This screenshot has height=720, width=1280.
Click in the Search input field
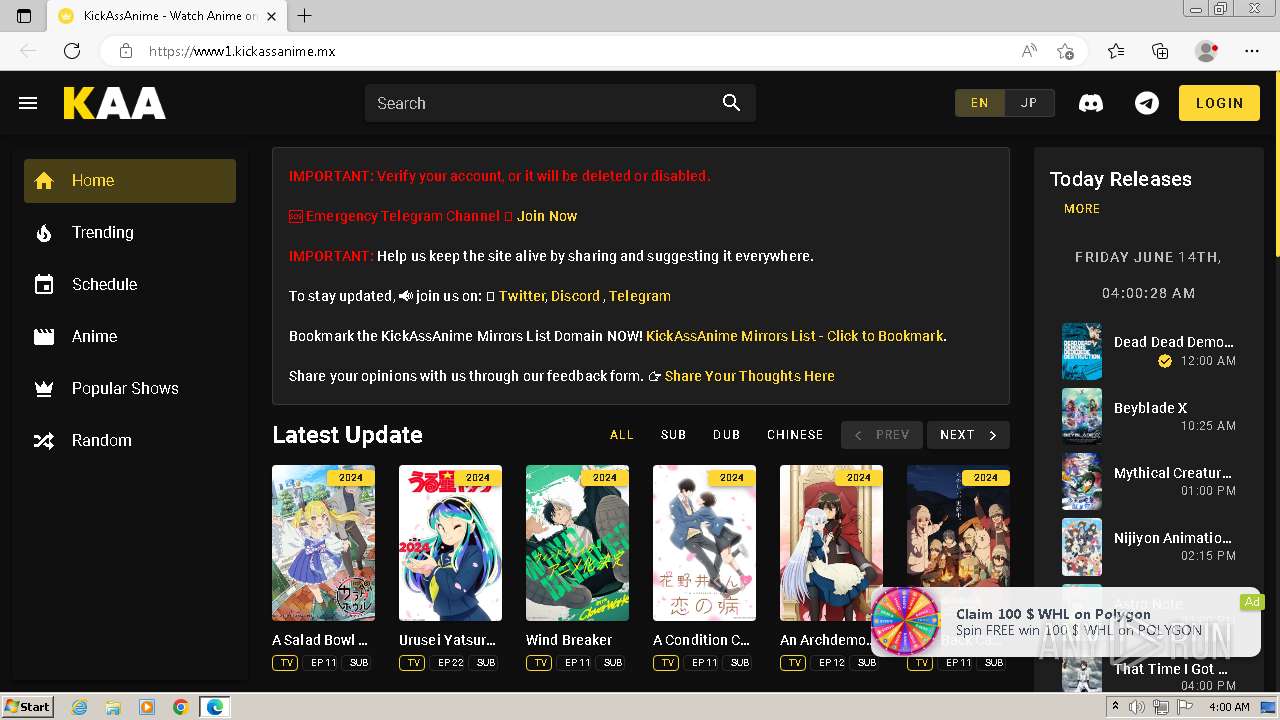540,103
